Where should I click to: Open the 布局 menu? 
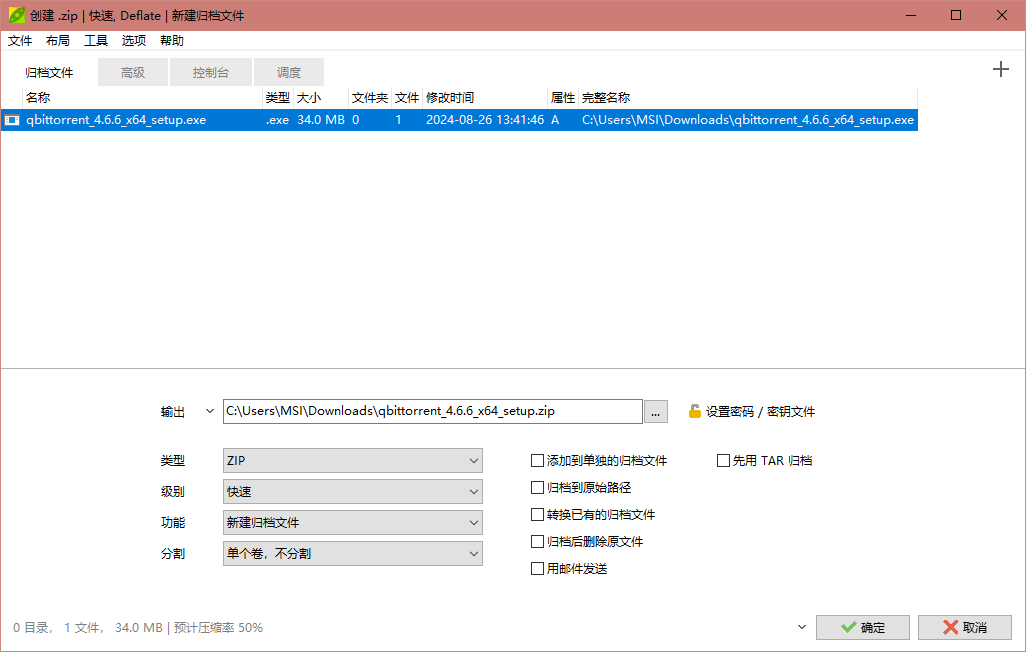coord(58,41)
